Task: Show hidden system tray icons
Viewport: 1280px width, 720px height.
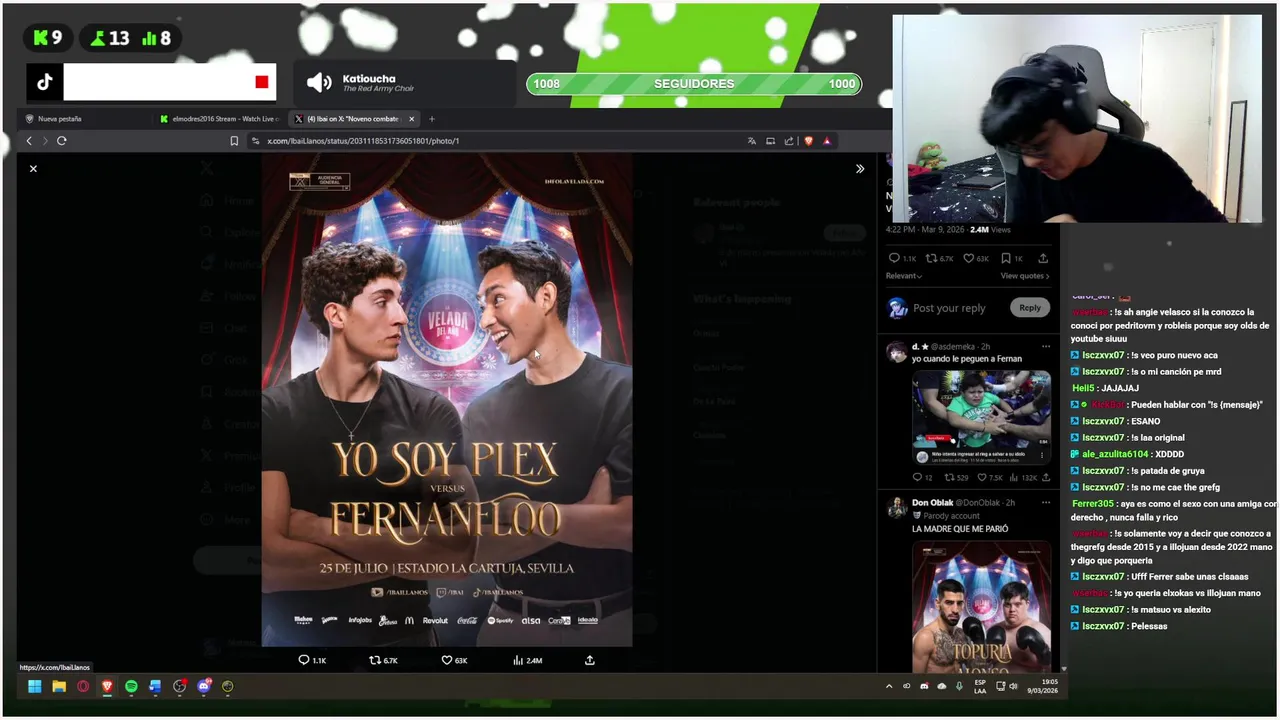Action: pyautogui.click(x=889, y=687)
